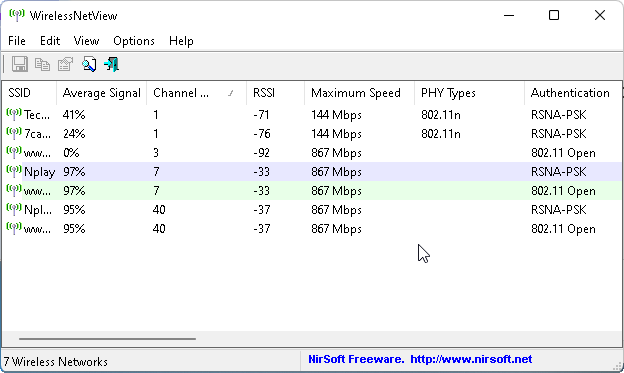This screenshot has height=373, width=624.
Task: Click the Find magnifier toolbar icon
Action: click(x=89, y=64)
